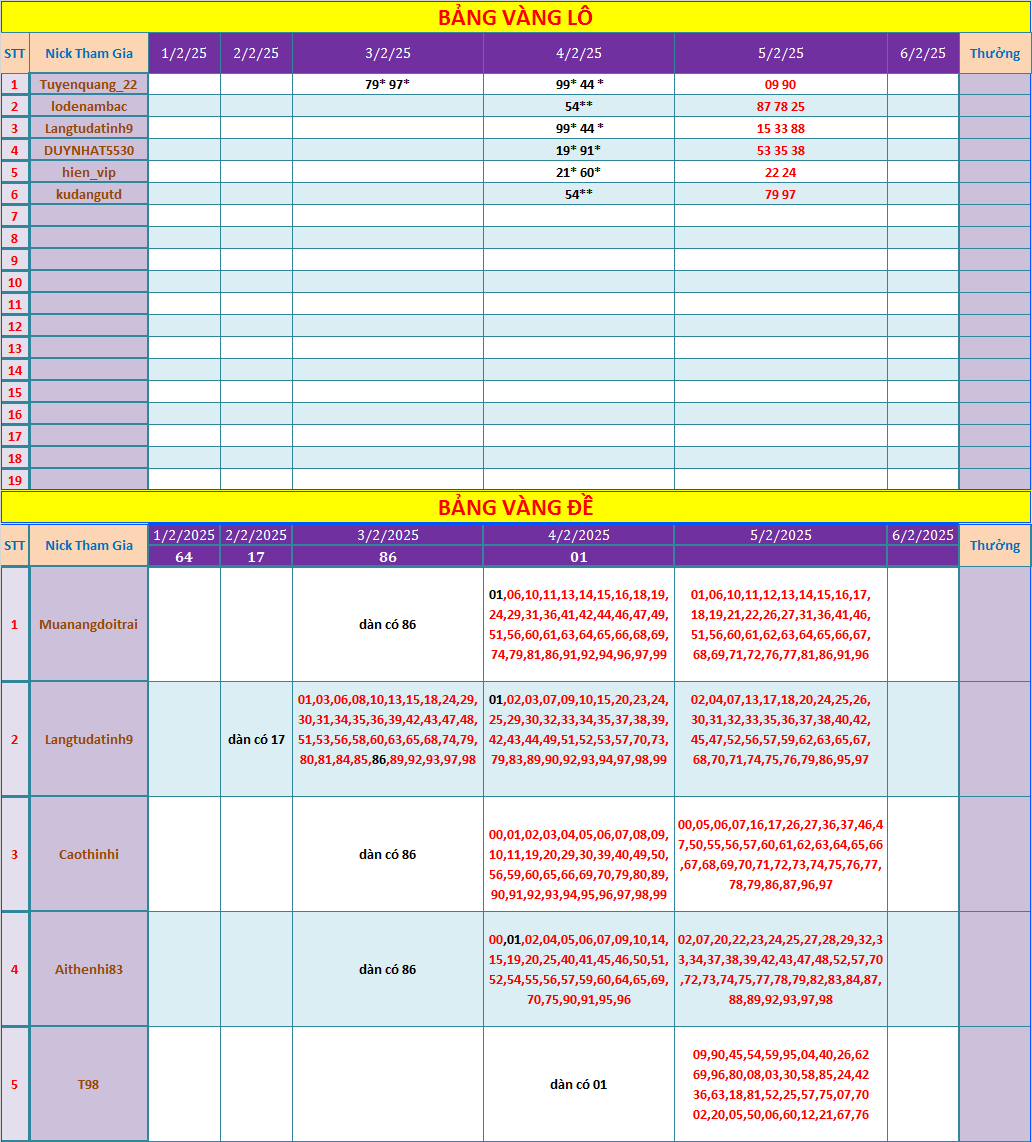Select the "dàn có 17" cell
The image size is (1032, 1142).
coord(256,739)
